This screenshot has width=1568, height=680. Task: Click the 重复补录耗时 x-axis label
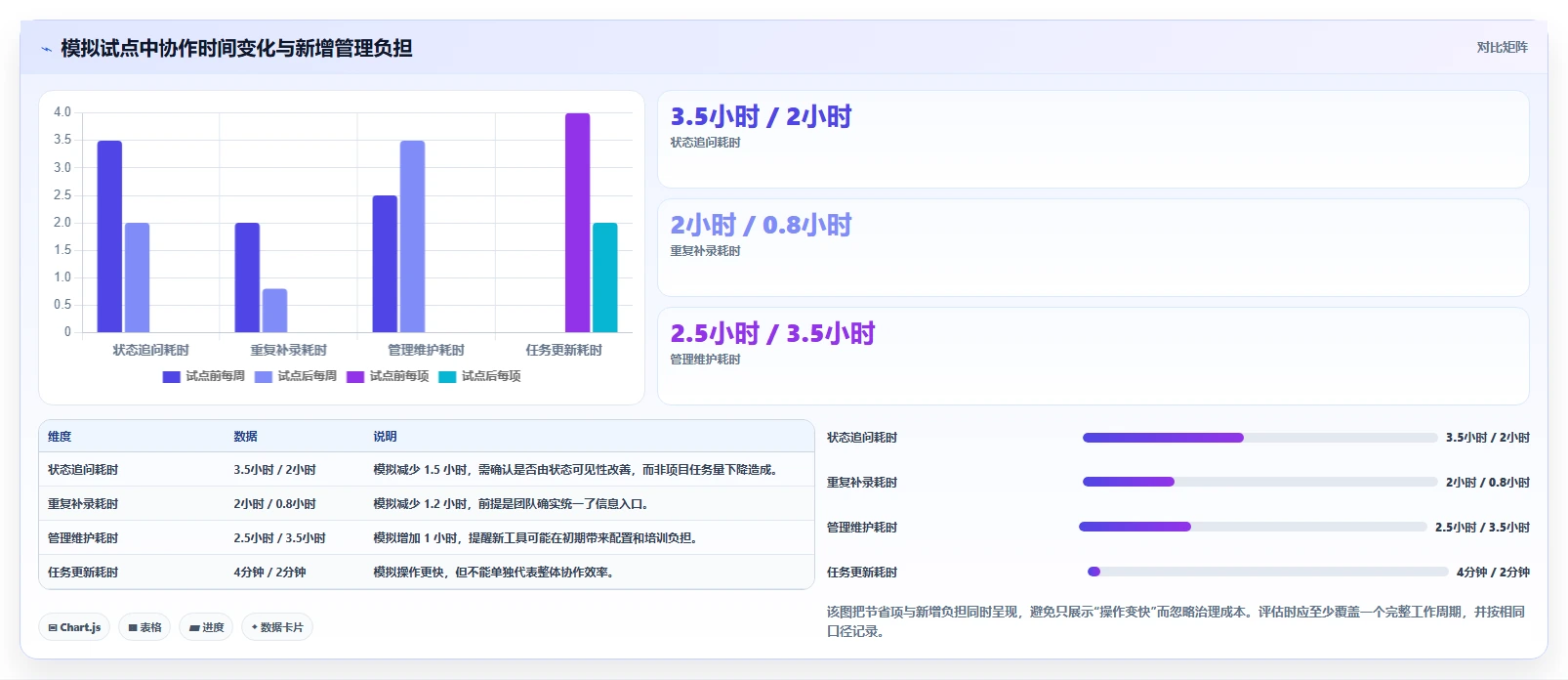tap(288, 350)
